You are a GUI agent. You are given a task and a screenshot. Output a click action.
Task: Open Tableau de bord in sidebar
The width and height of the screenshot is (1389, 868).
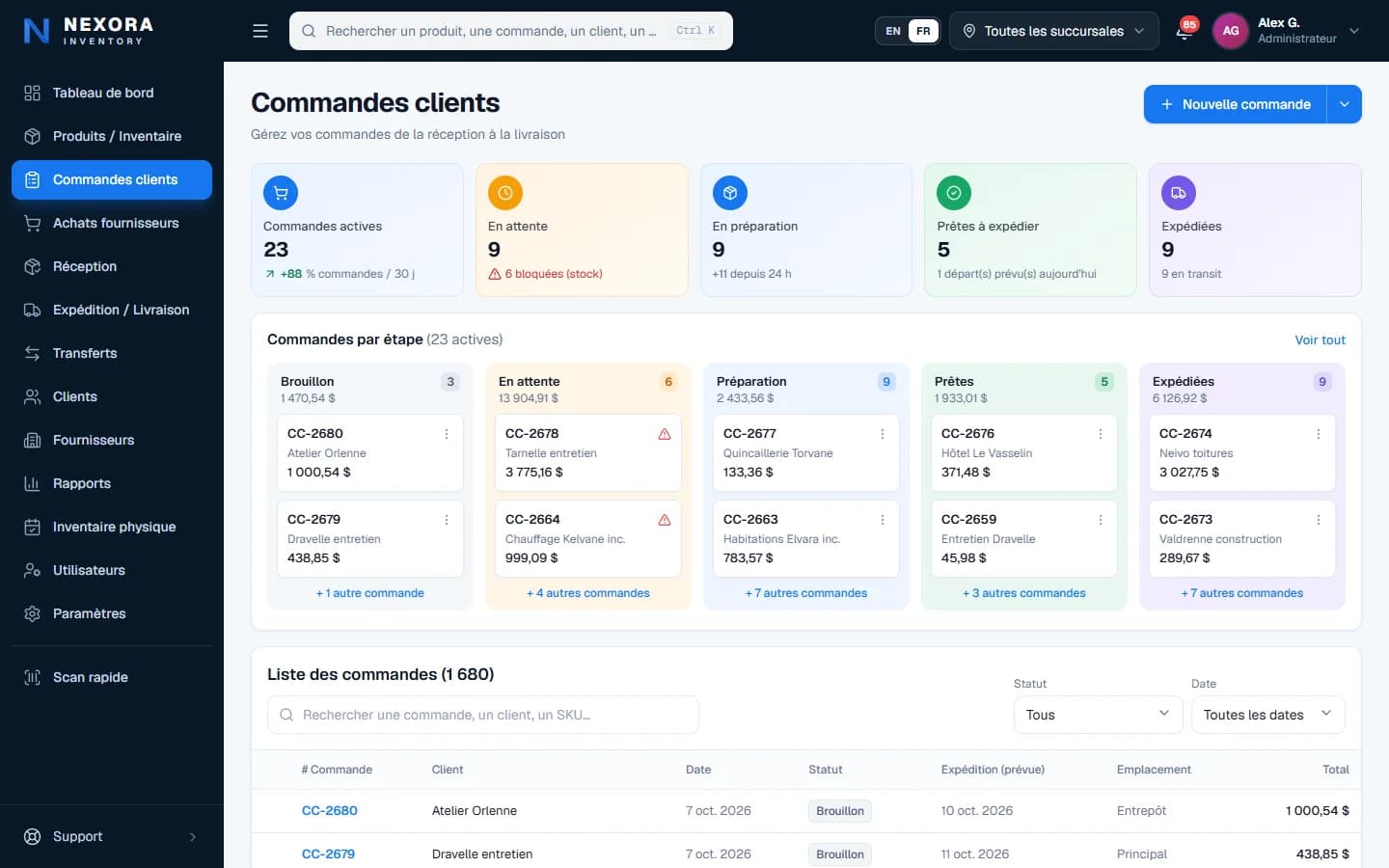[x=112, y=93]
